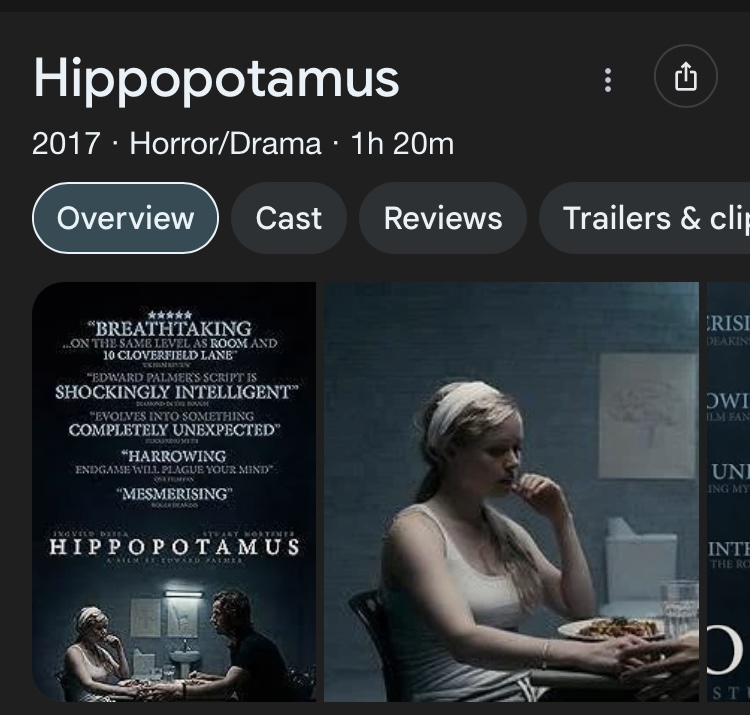Switch to the Cast tab
The height and width of the screenshot is (715, 750).
288,218
